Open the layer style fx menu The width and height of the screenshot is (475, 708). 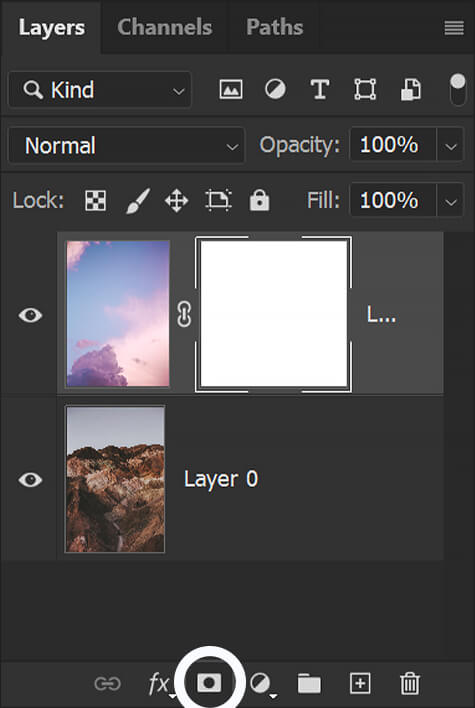(161, 683)
